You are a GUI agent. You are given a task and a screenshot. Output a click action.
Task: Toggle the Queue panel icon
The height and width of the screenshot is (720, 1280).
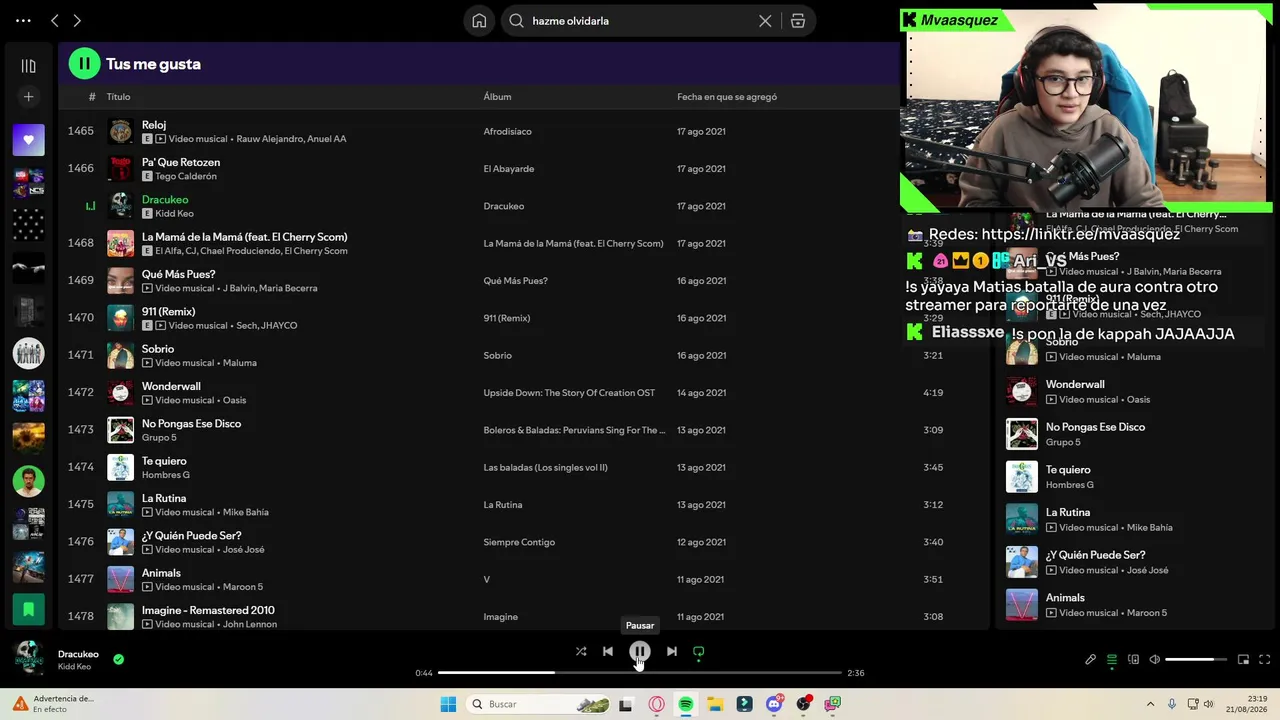pyautogui.click(x=1112, y=660)
